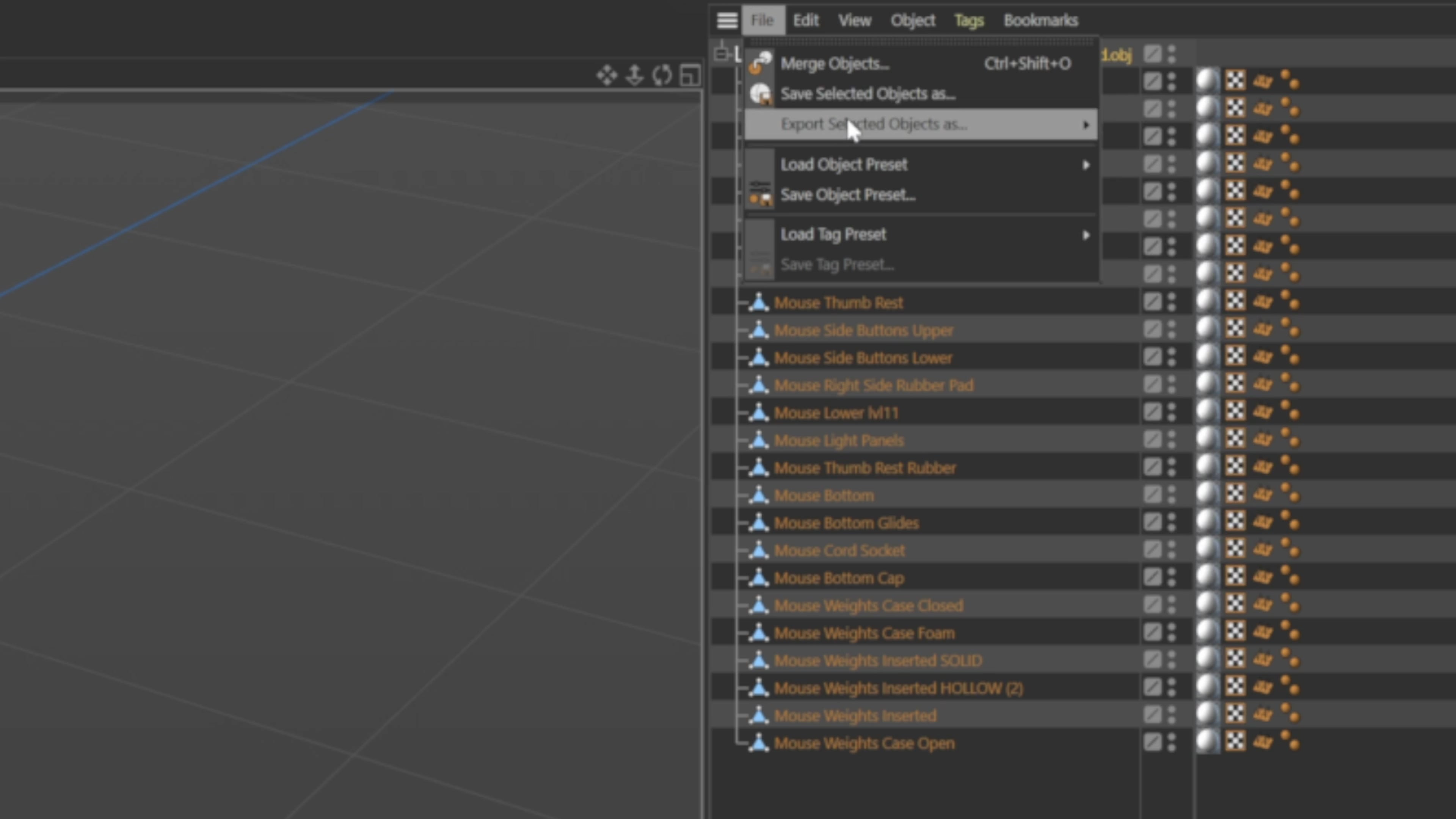Toggle the viewport maximize panel icon

pos(690,75)
